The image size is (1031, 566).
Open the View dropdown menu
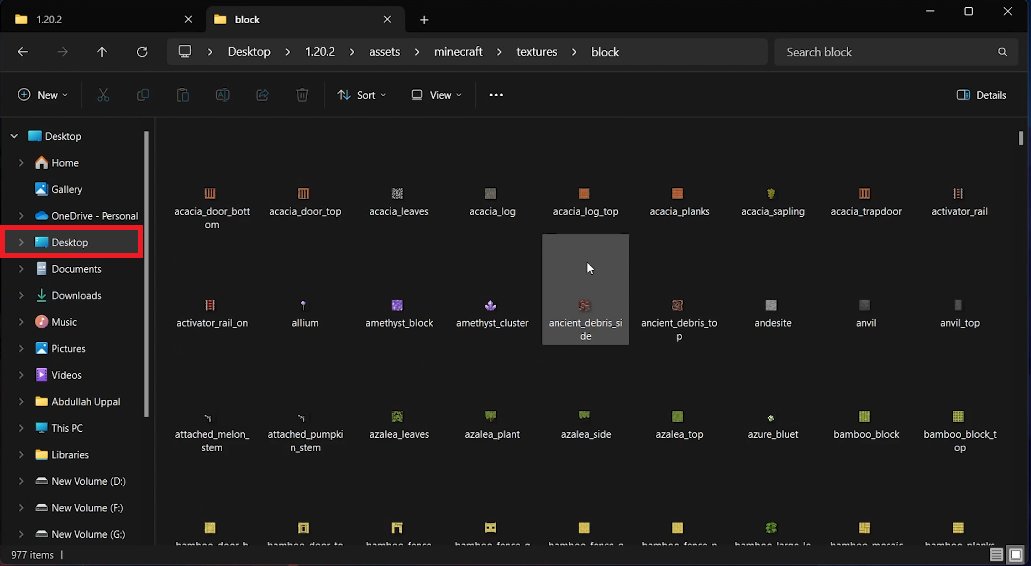click(x=437, y=95)
